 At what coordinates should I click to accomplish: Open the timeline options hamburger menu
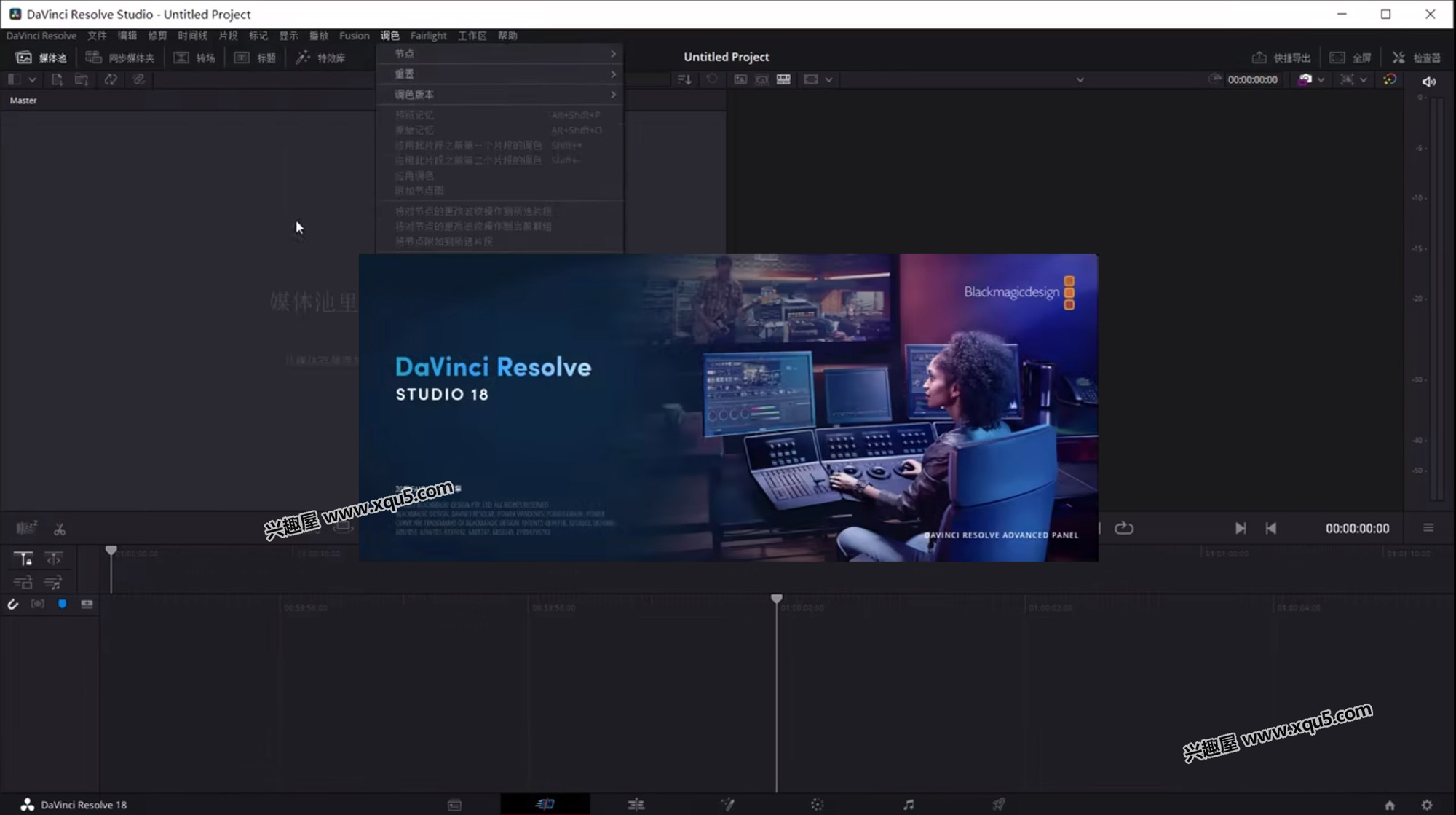[1428, 527]
